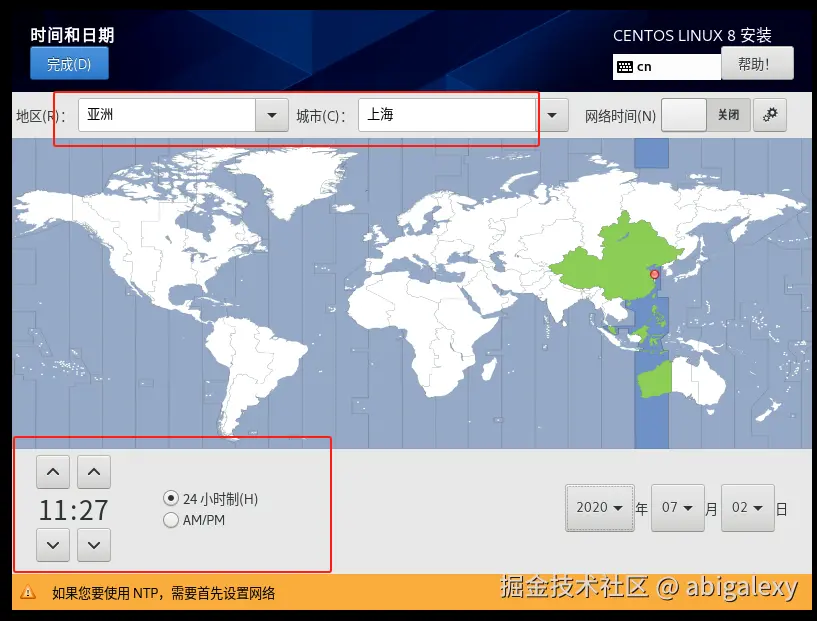Screen dimensions: 817x621
Task: Open the NTP settings gear icon
Action: [x=769, y=115]
